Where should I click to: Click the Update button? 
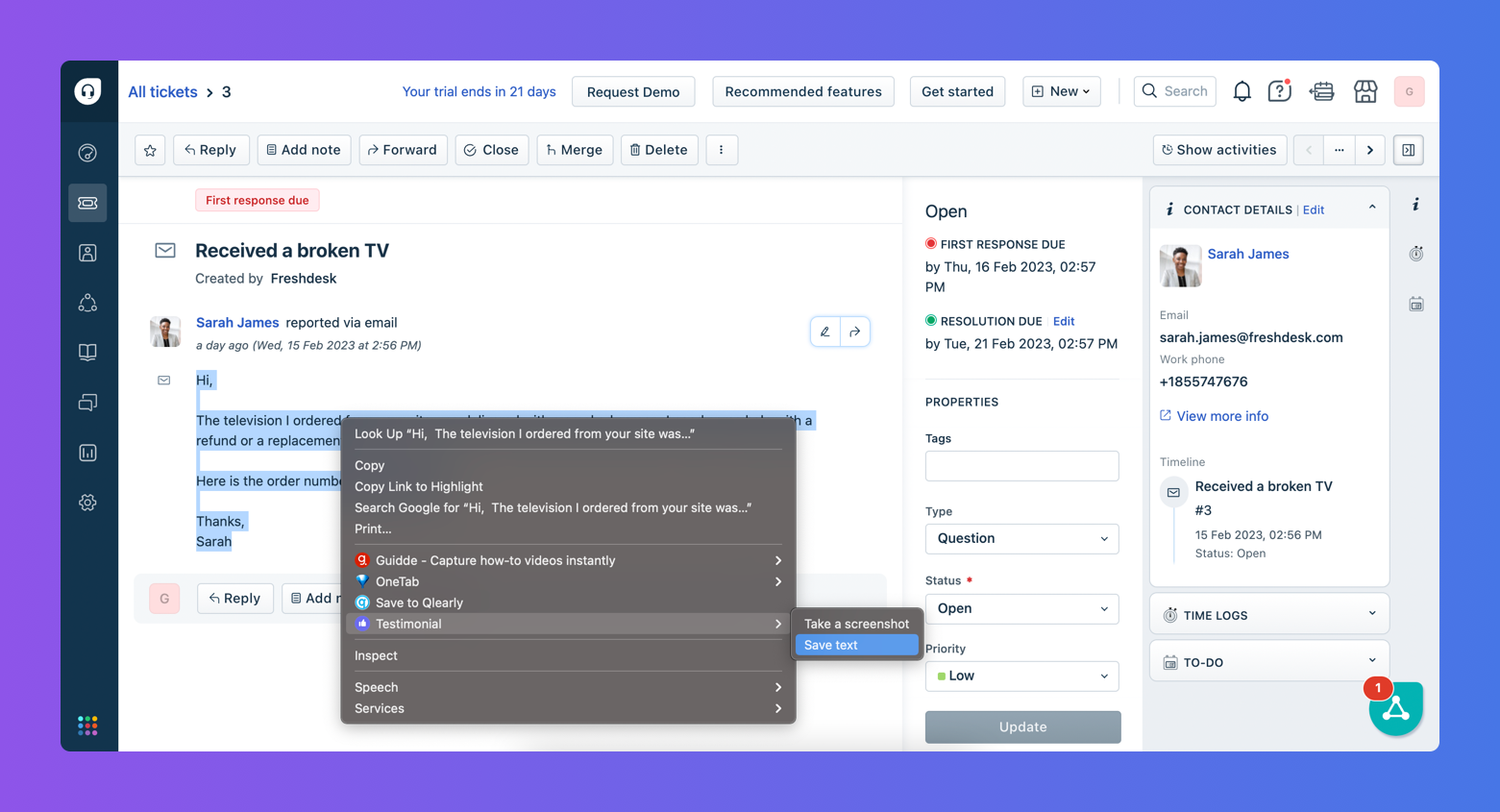(1022, 727)
